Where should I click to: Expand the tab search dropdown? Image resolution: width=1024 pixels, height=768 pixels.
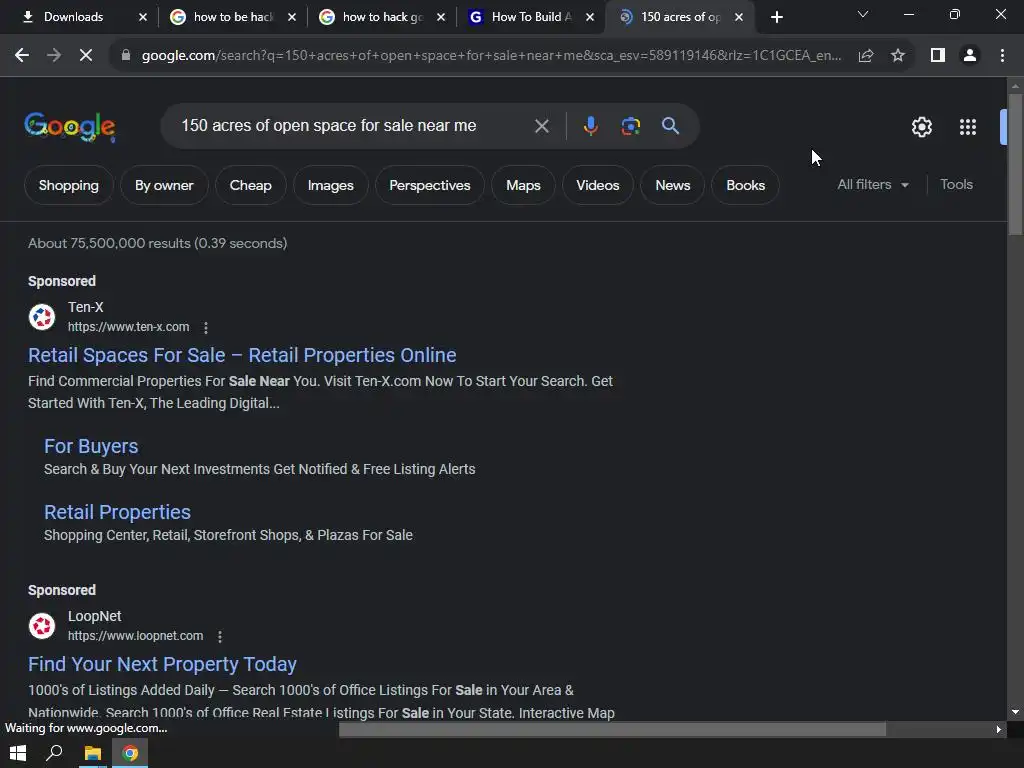pyautogui.click(x=863, y=14)
